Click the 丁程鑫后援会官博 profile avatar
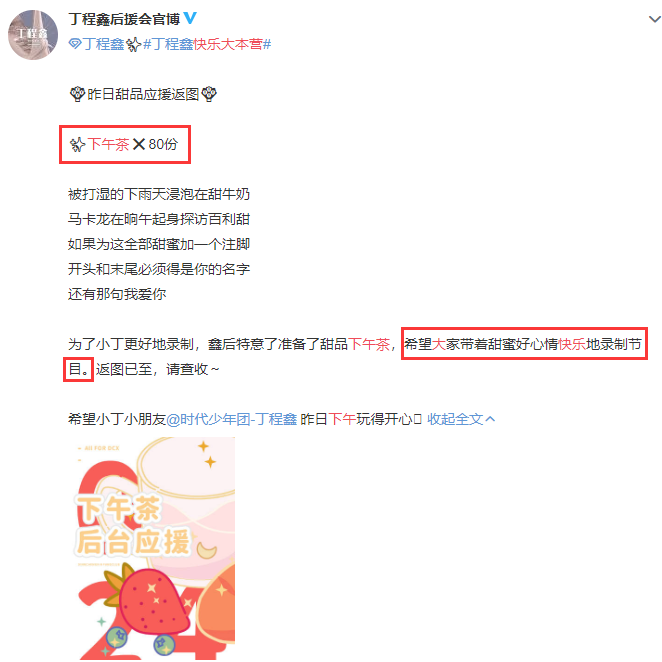This screenshot has width=662, height=662. (33, 35)
